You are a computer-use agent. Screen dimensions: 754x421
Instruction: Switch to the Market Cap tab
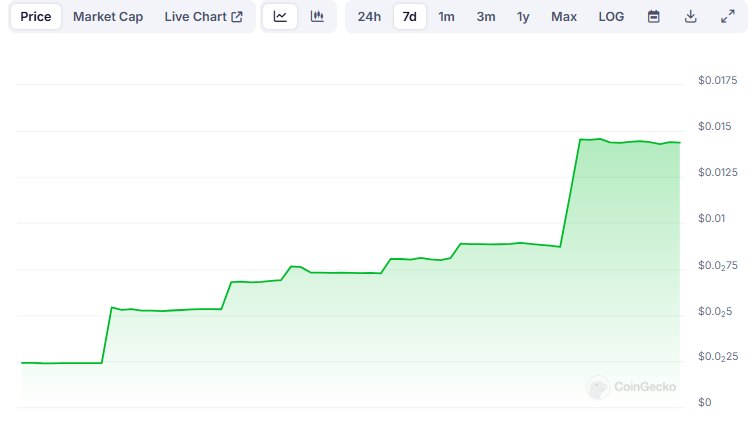click(x=108, y=17)
